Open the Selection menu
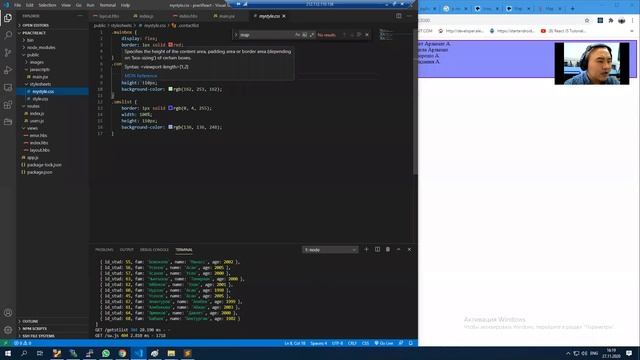The image size is (640, 360). [x=47, y=5]
